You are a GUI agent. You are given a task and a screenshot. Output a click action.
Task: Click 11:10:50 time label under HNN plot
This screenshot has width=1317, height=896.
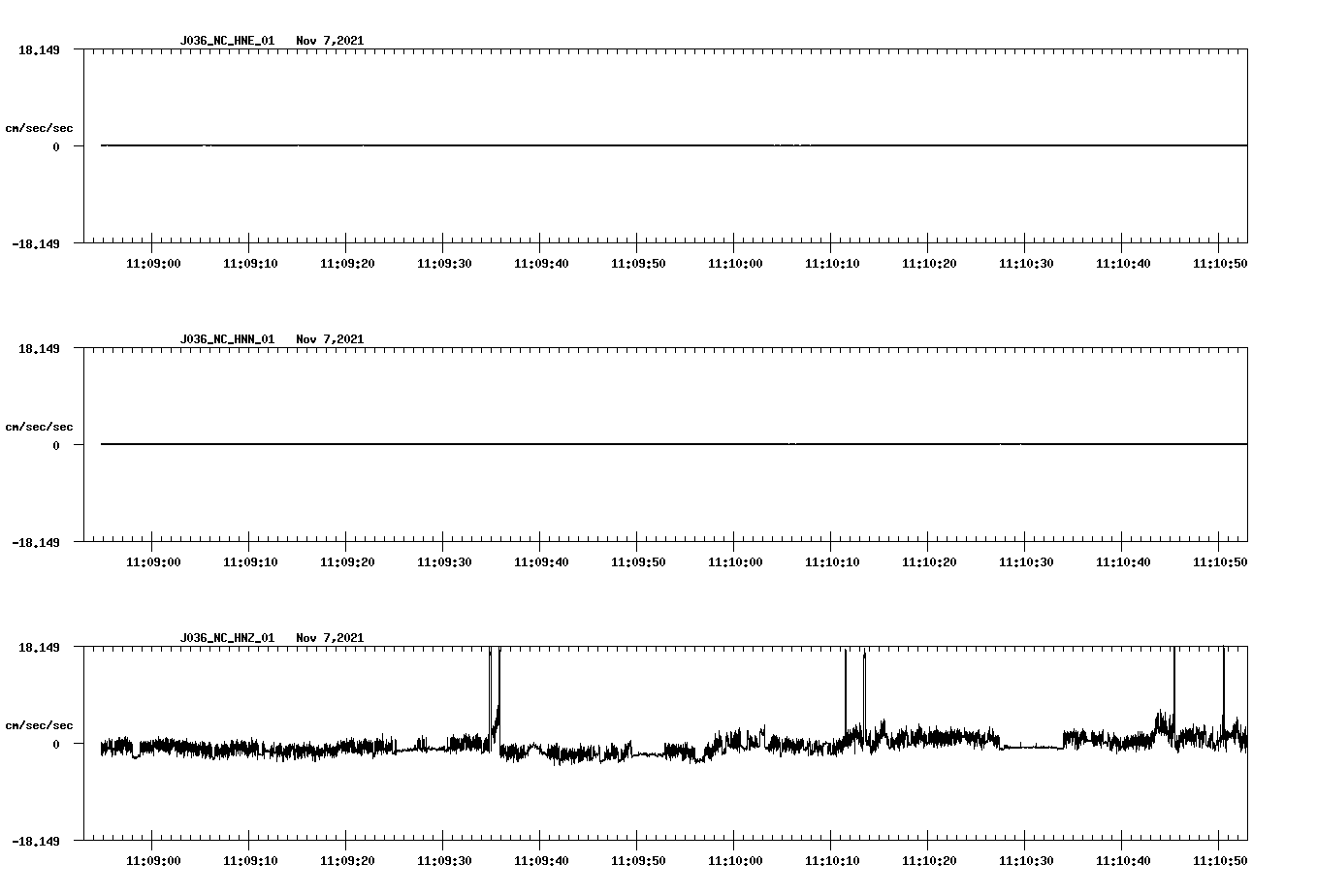point(1220,562)
